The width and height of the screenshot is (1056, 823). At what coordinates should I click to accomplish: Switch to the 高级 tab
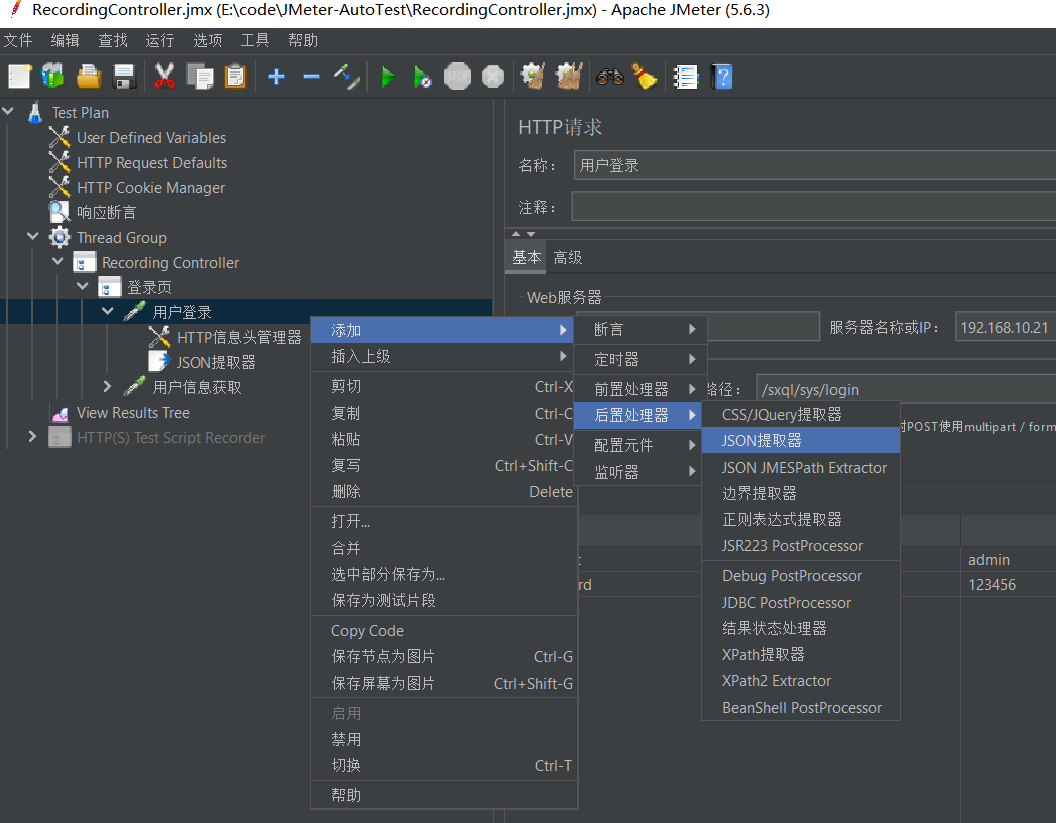[568, 257]
